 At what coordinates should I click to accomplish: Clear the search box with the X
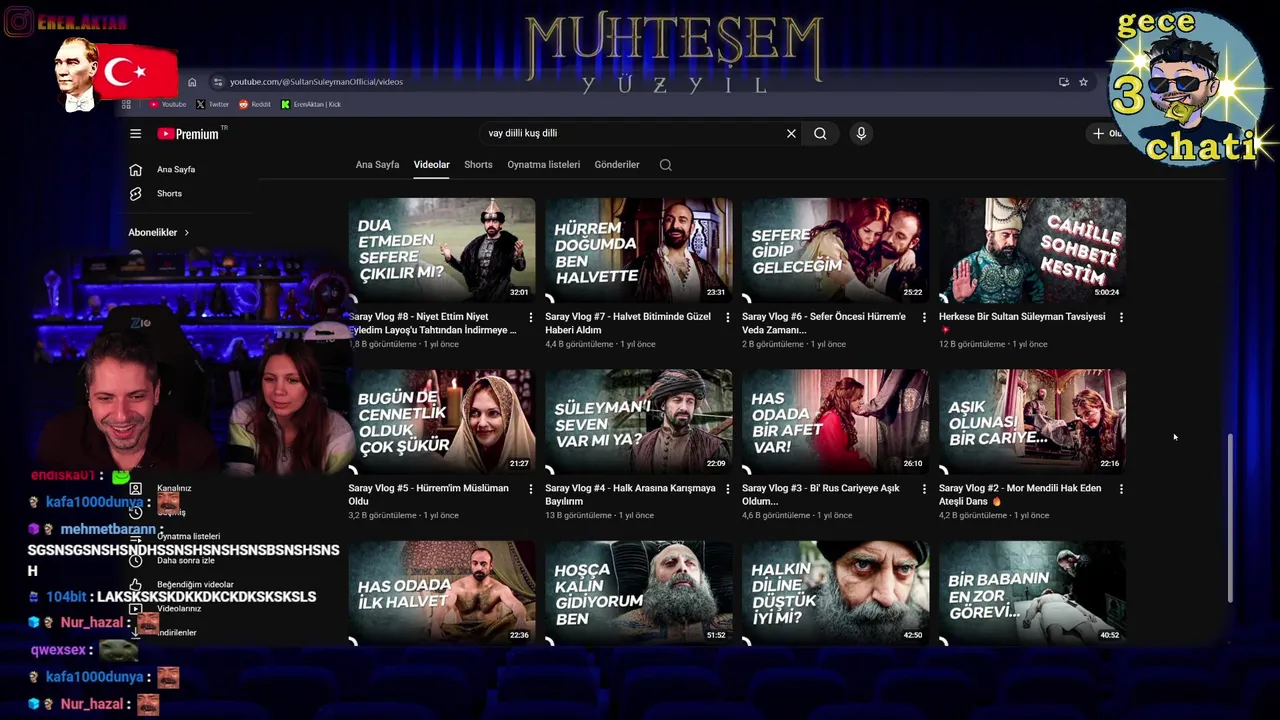click(791, 133)
